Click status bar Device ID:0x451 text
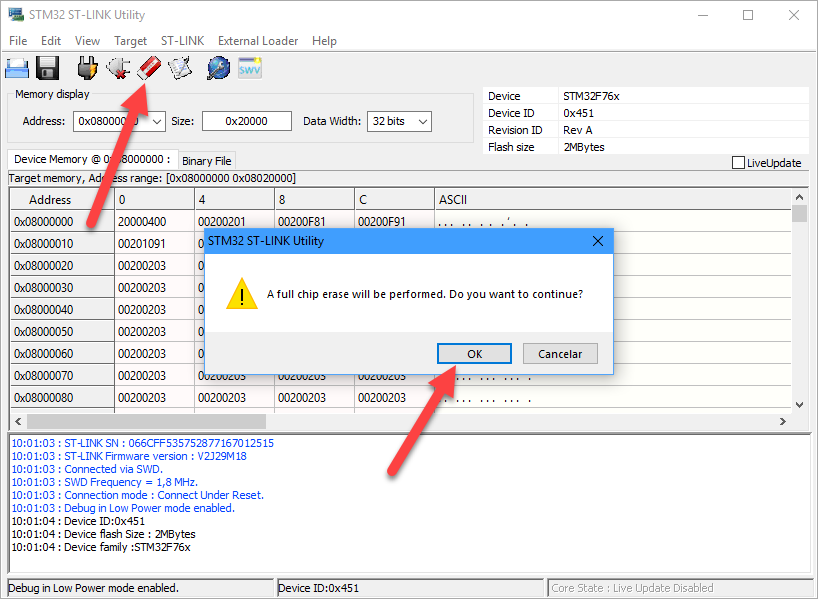818x599 pixels. click(x=319, y=588)
